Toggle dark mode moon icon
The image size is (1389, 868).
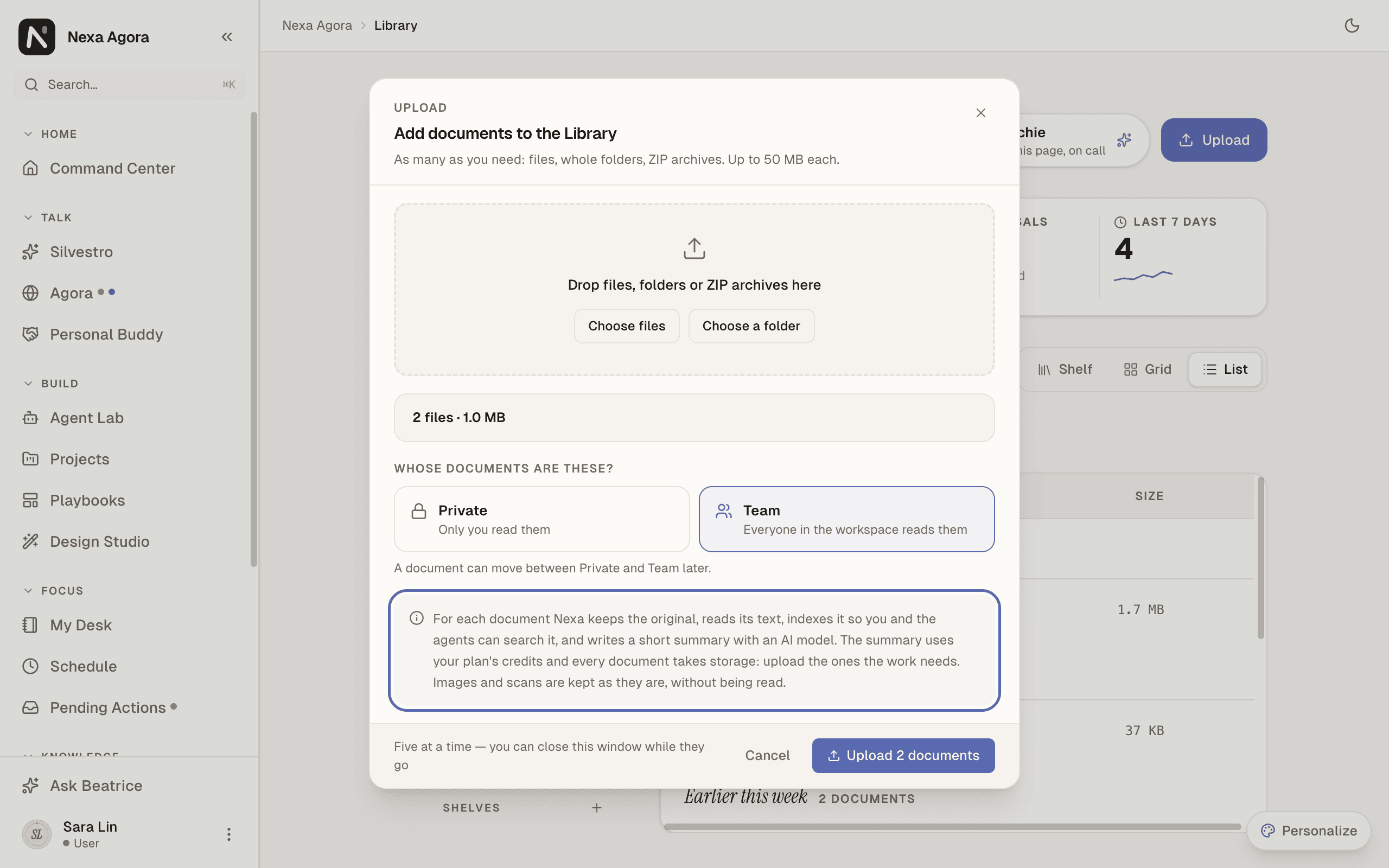click(x=1352, y=25)
